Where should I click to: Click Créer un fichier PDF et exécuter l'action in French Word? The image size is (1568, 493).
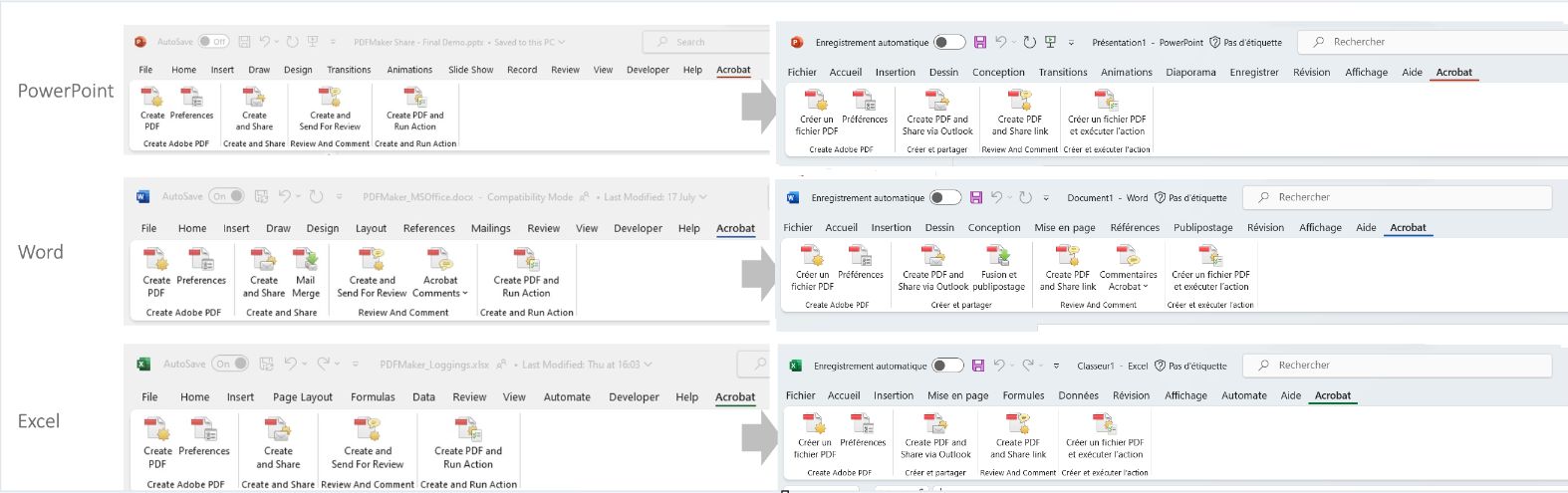pos(1210,269)
